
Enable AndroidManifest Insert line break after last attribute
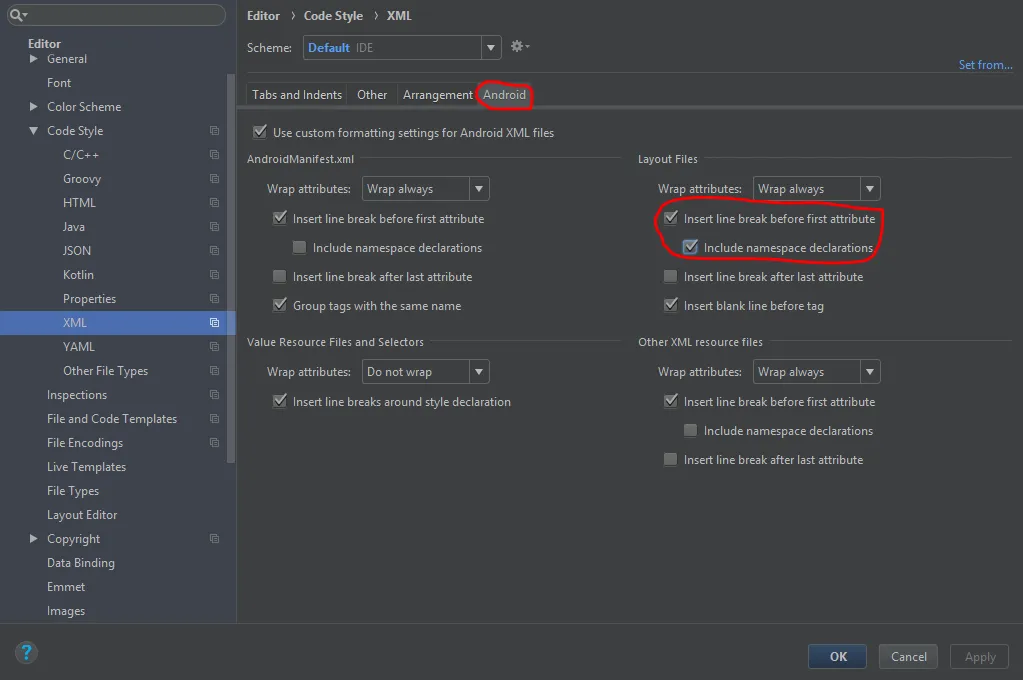coord(279,277)
